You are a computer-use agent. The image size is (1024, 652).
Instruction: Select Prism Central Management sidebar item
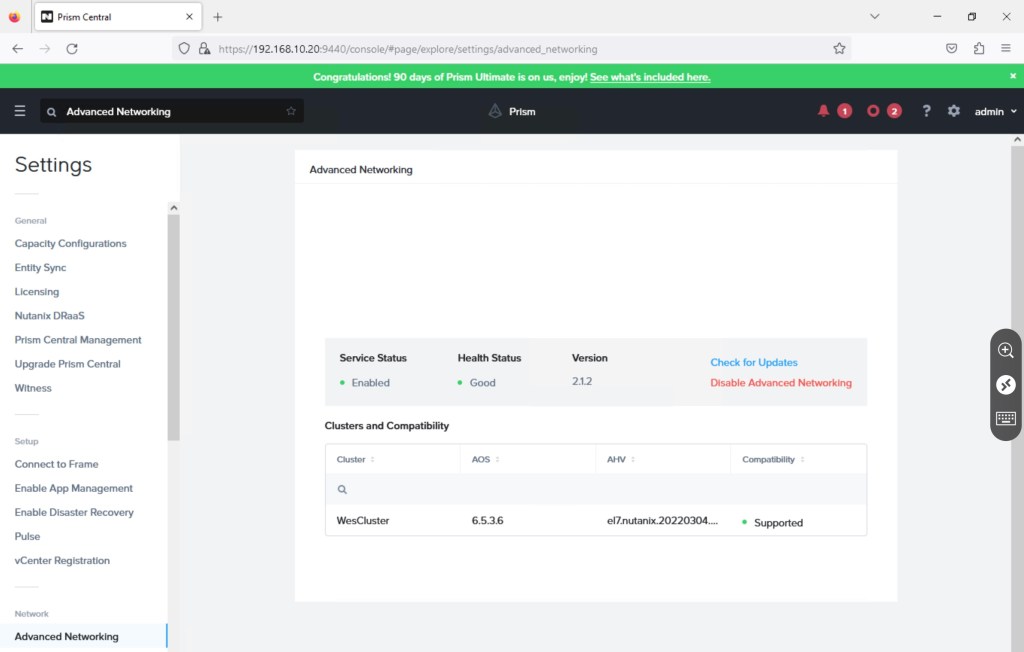point(78,340)
